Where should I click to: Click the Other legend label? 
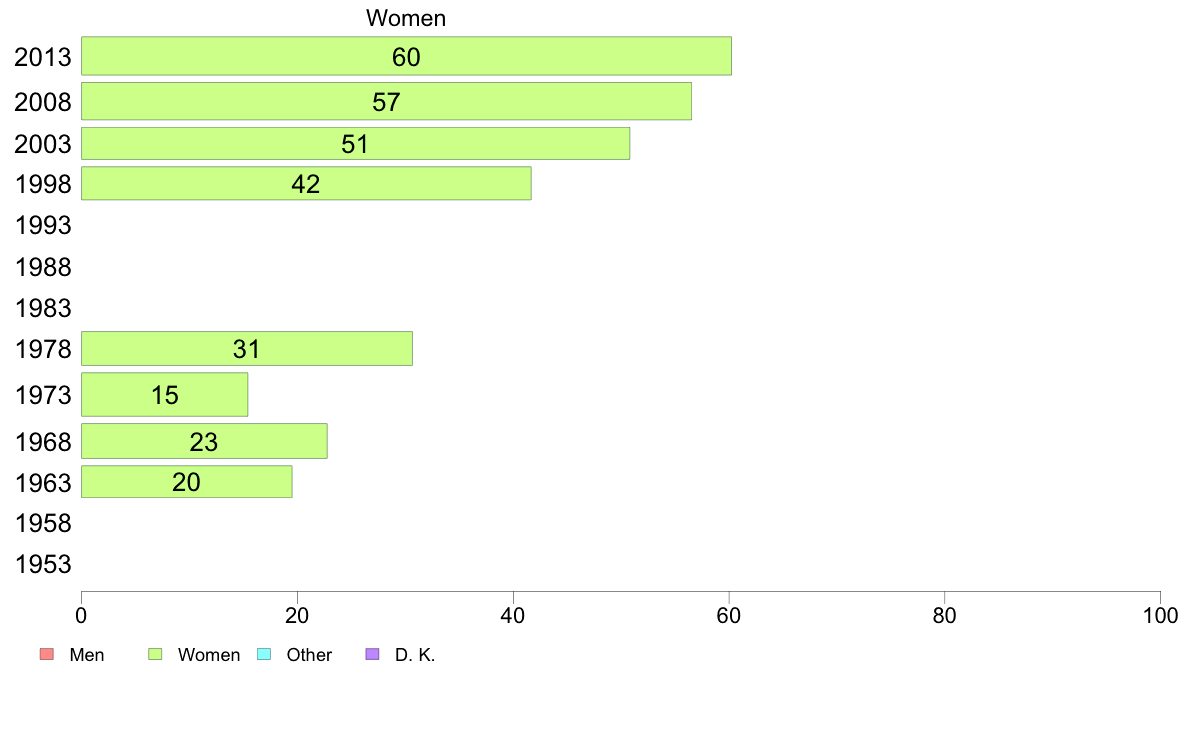pyautogui.click(x=309, y=655)
